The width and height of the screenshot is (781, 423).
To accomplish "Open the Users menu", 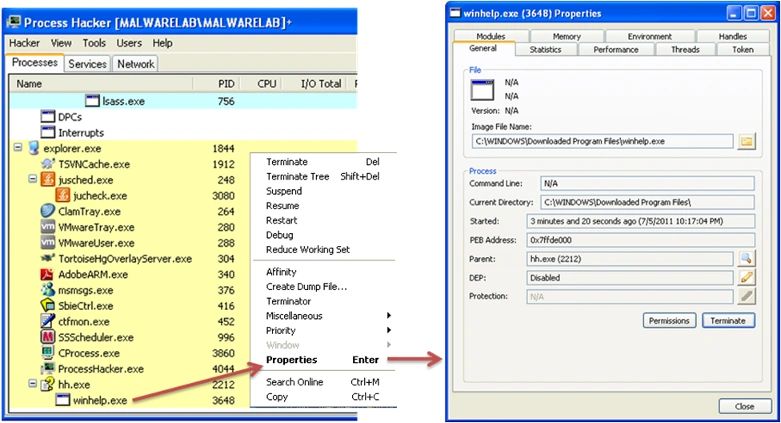I will point(129,43).
